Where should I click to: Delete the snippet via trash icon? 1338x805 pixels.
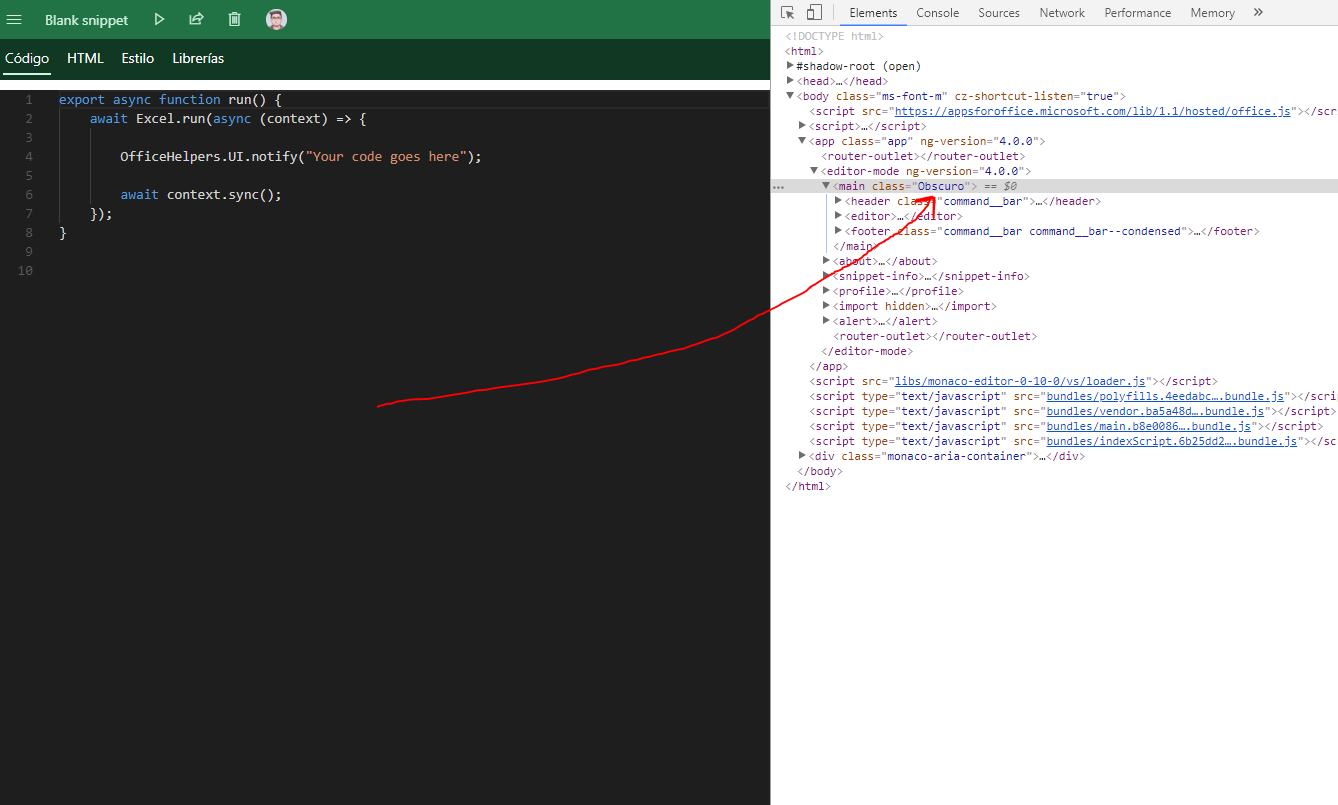234,19
